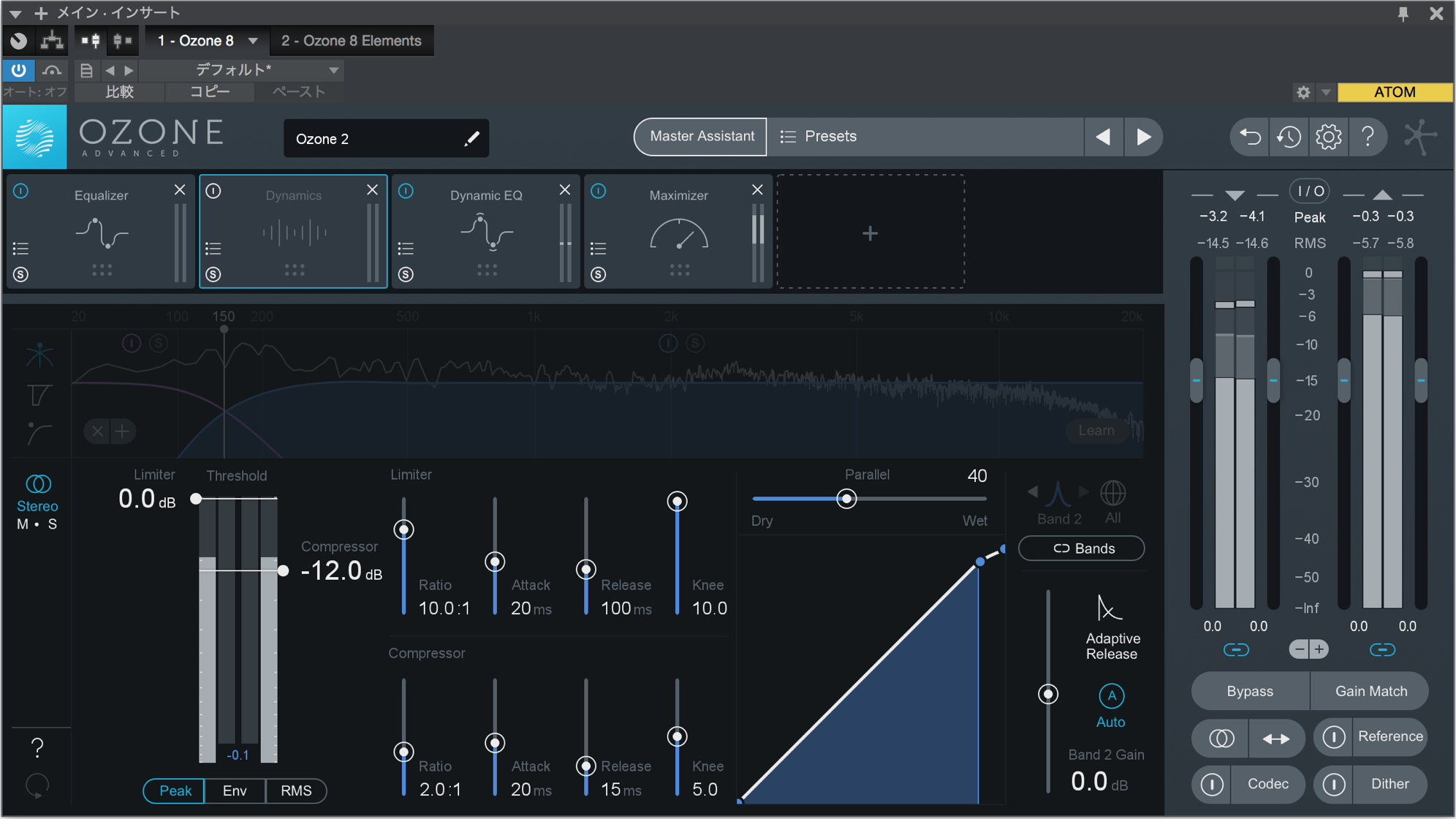Solo the Dynamic EQ module
This screenshot has height=819, width=1456.
(406, 274)
